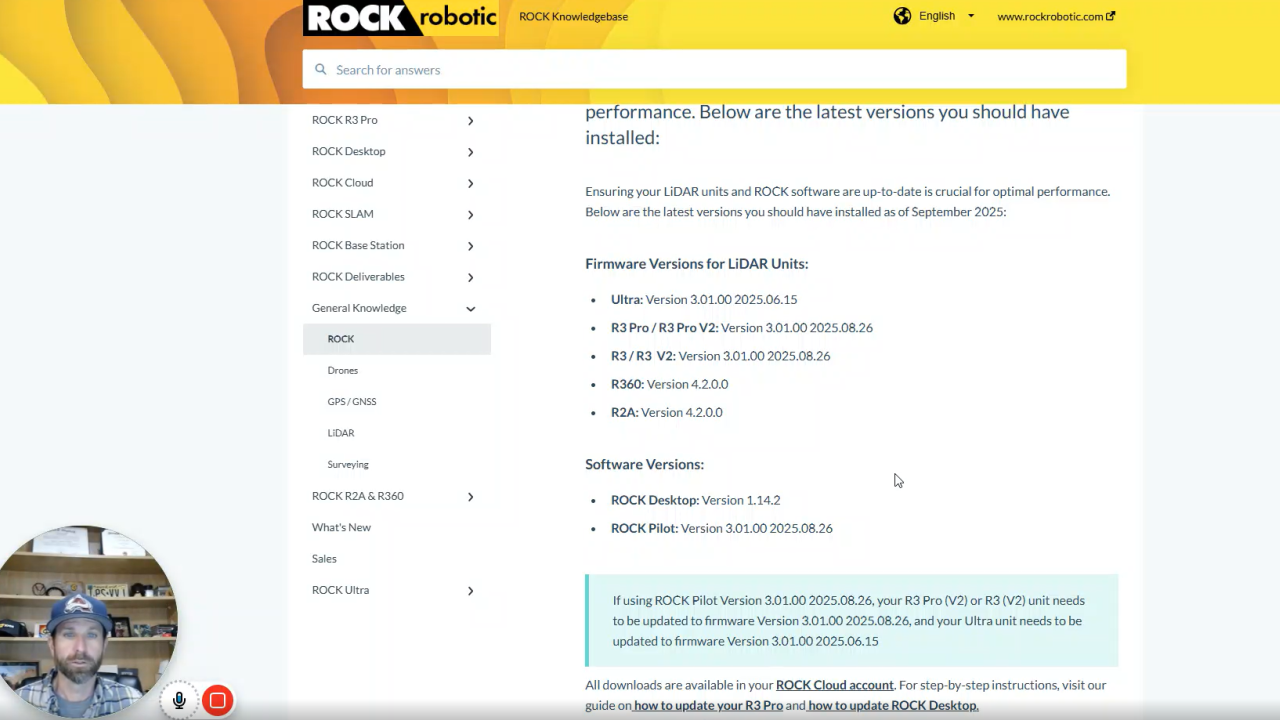Open the ROCK Cloud account link
Viewport: 1280px width, 720px height.
[x=834, y=685]
